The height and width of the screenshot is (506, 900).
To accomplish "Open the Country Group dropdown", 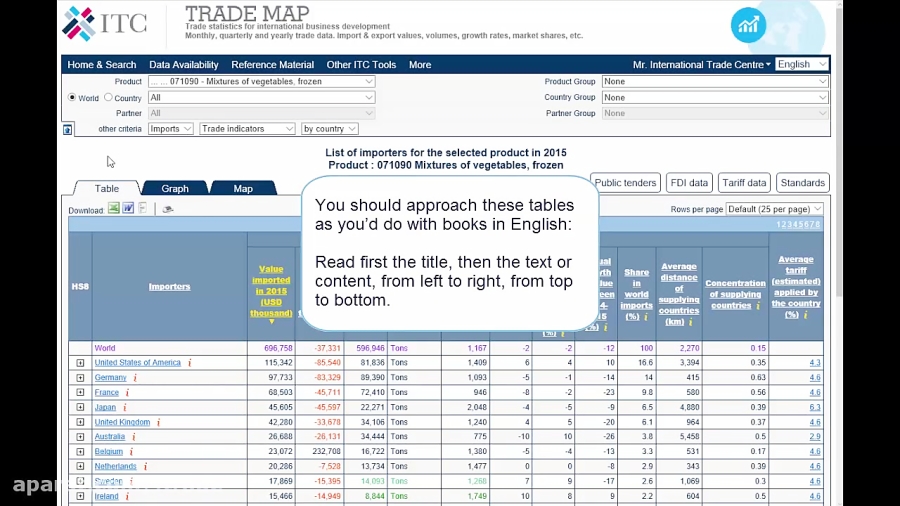I will click(715, 98).
